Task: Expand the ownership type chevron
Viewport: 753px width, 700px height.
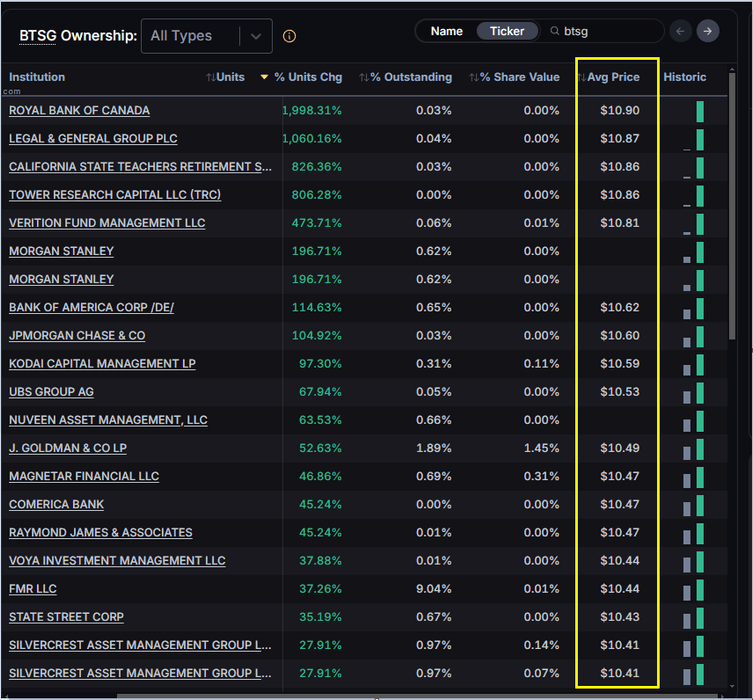Action: click(256, 36)
